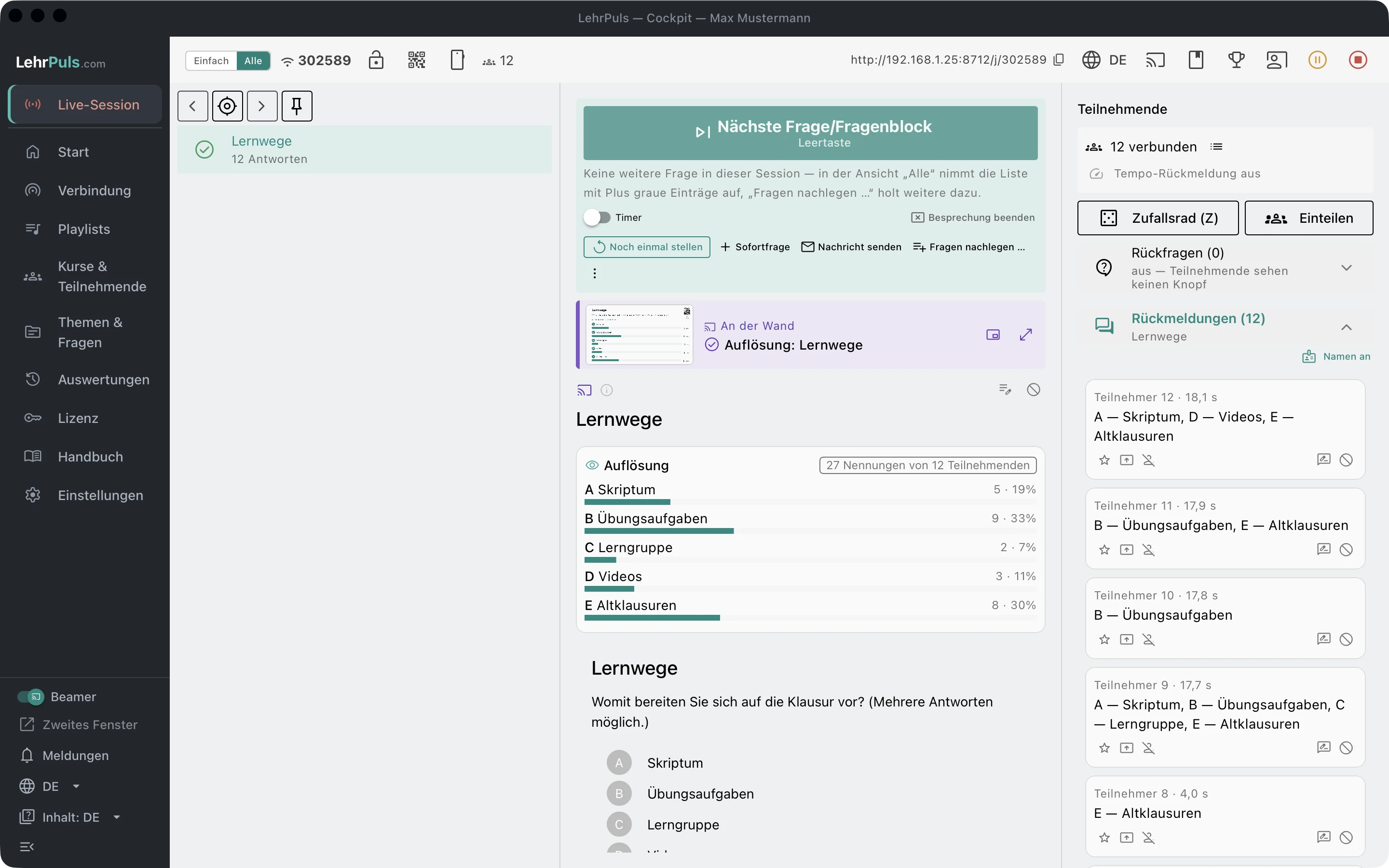
Task: Open the DE language dropdown in sidebar
Action: pyautogui.click(x=50, y=787)
